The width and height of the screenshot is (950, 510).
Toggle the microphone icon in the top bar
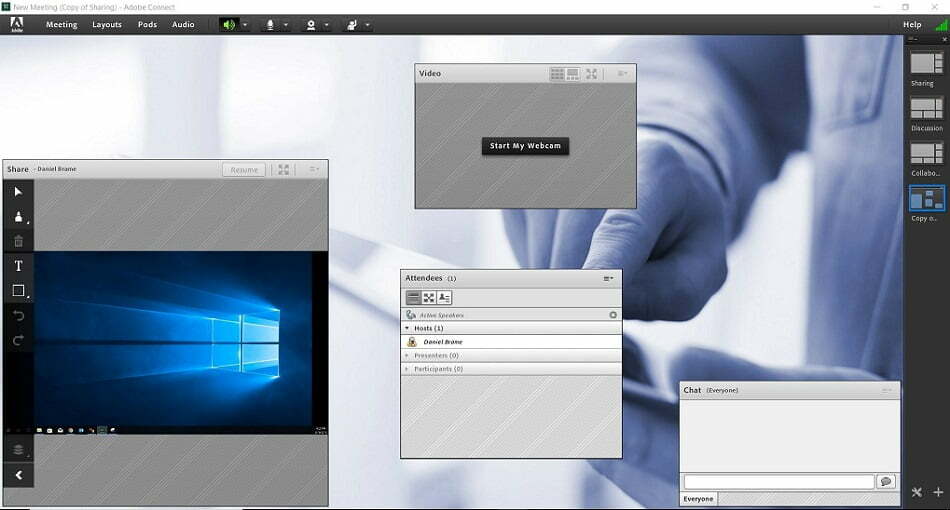click(270, 25)
